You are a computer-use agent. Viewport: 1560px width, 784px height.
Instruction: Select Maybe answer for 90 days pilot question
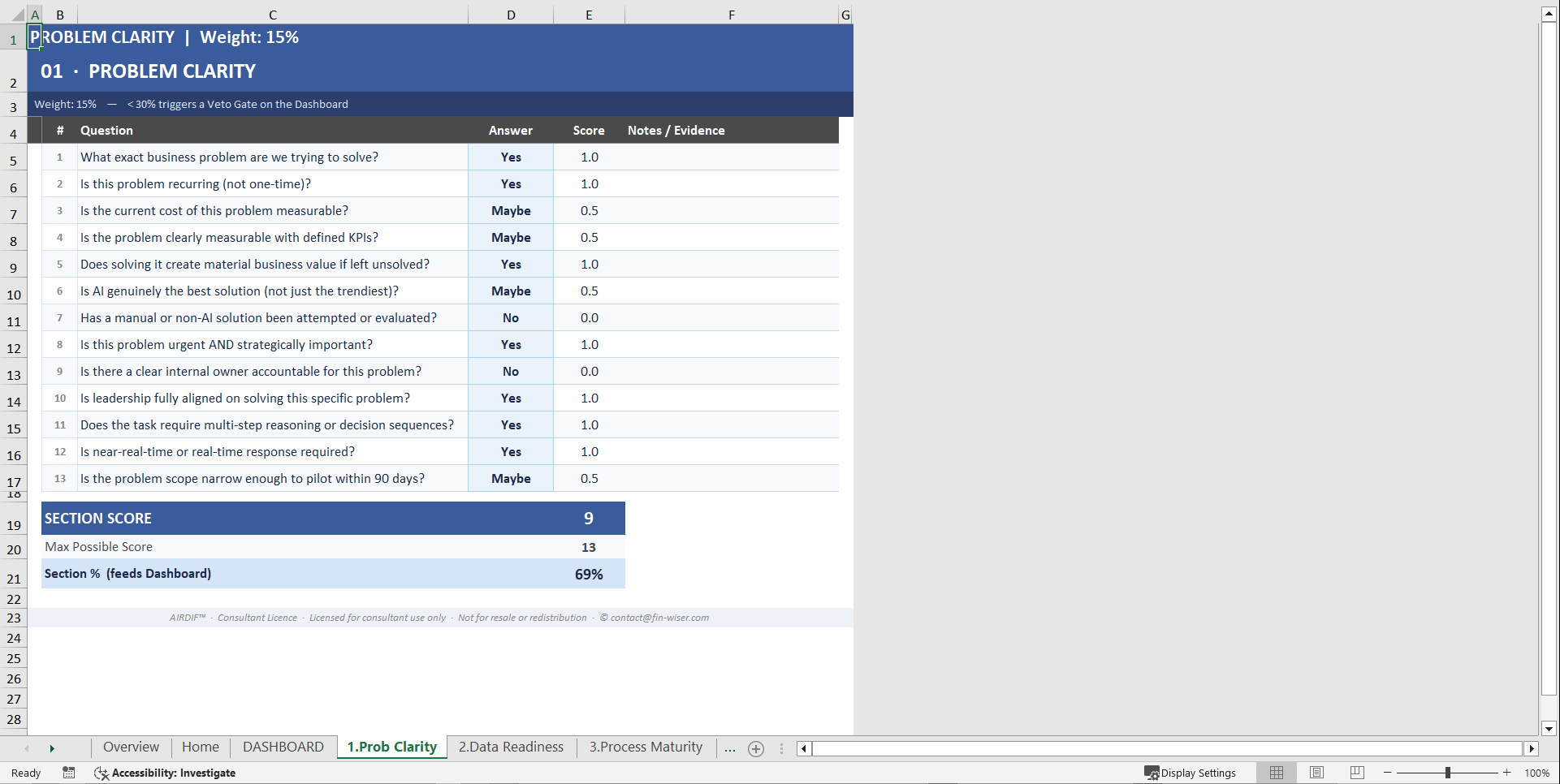point(511,479)
